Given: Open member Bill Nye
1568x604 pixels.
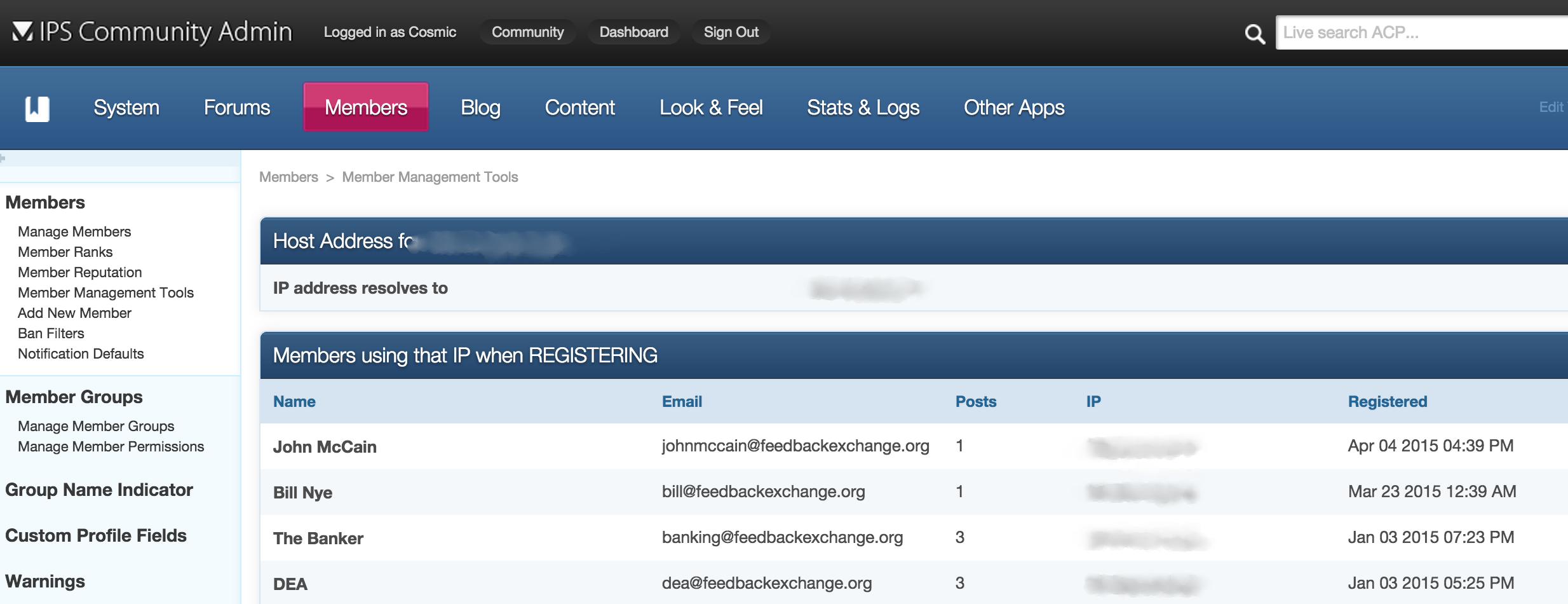Looking at the screenshot, I should [302, 492].
